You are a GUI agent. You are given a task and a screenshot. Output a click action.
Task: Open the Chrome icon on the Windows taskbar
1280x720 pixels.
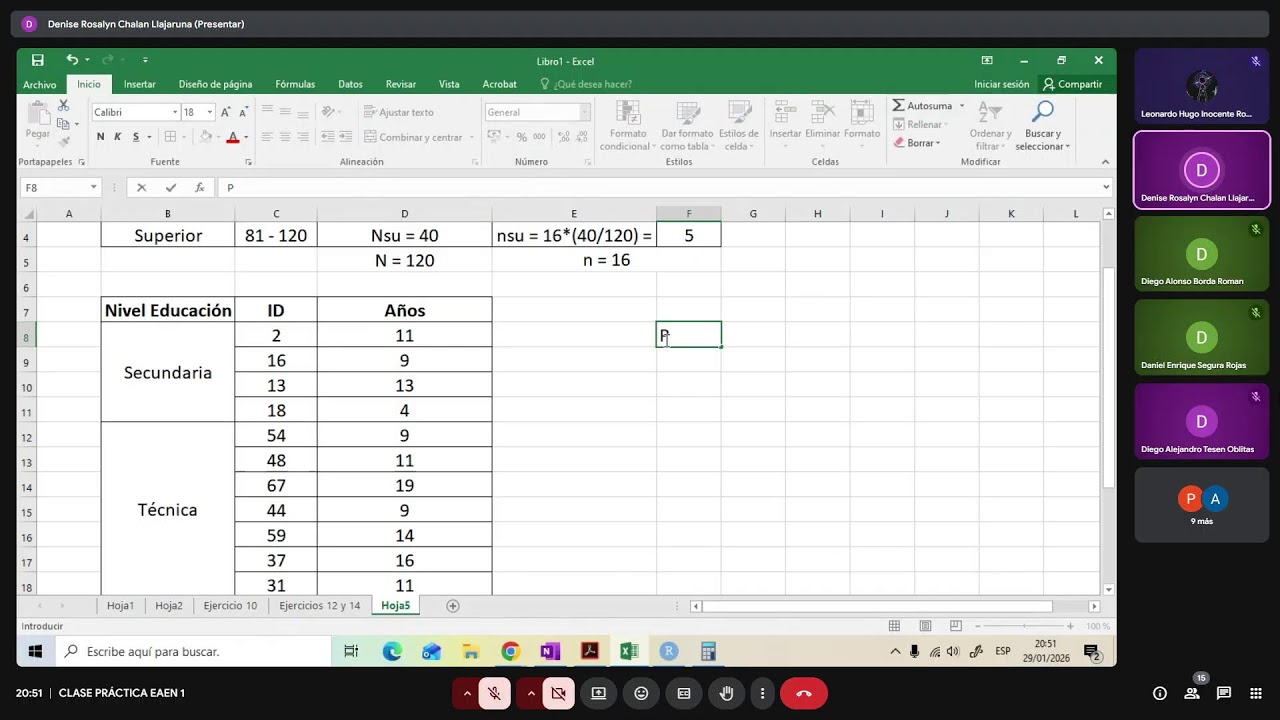[x=510, y=651]
